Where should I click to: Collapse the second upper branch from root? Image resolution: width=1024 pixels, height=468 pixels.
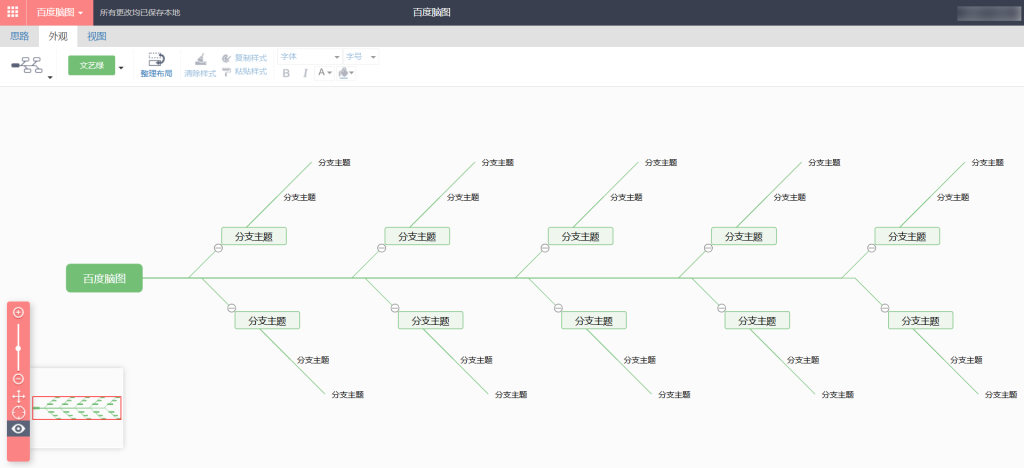click(381, 248)
